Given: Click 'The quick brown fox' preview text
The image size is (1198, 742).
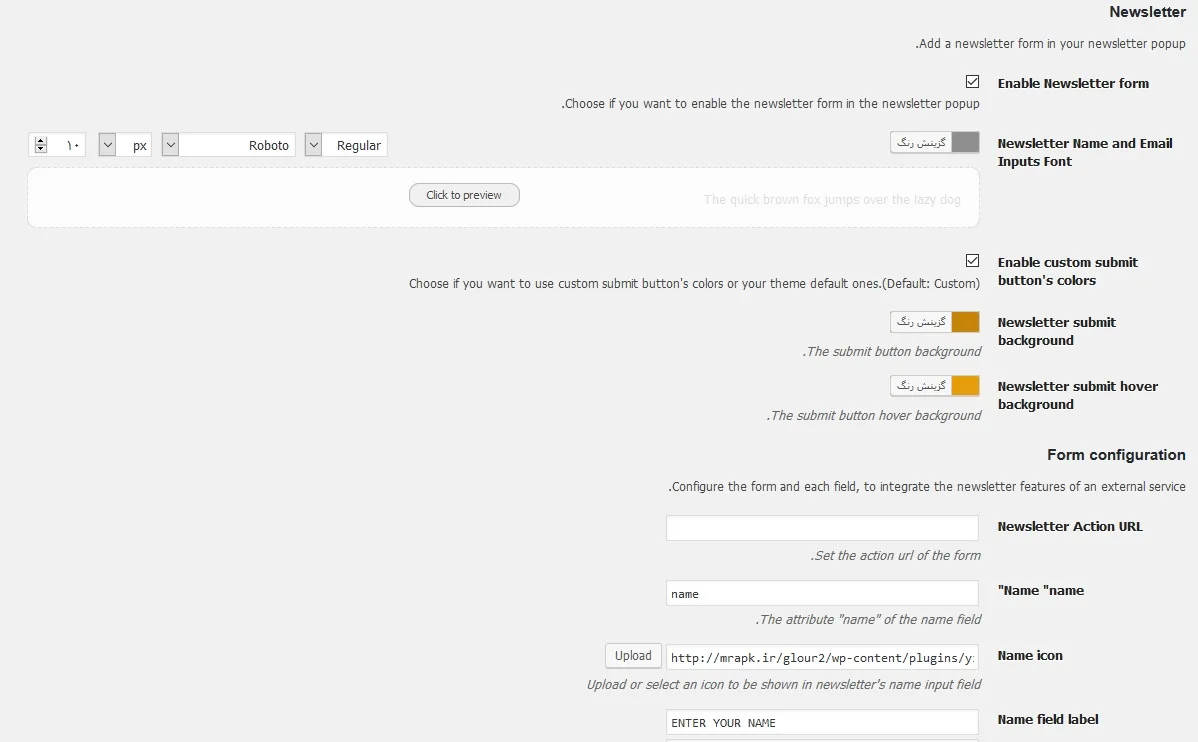Looking at the screenshot, I should [832, 199].
